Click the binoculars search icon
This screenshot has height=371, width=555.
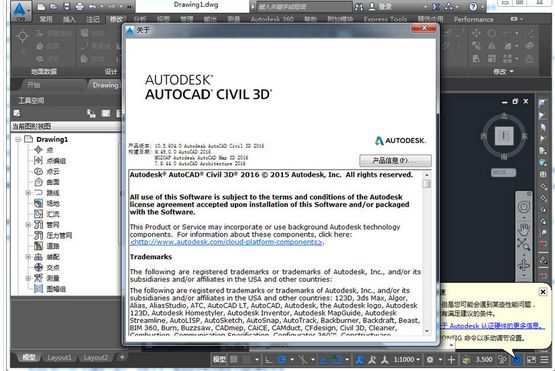pos(359,6)
